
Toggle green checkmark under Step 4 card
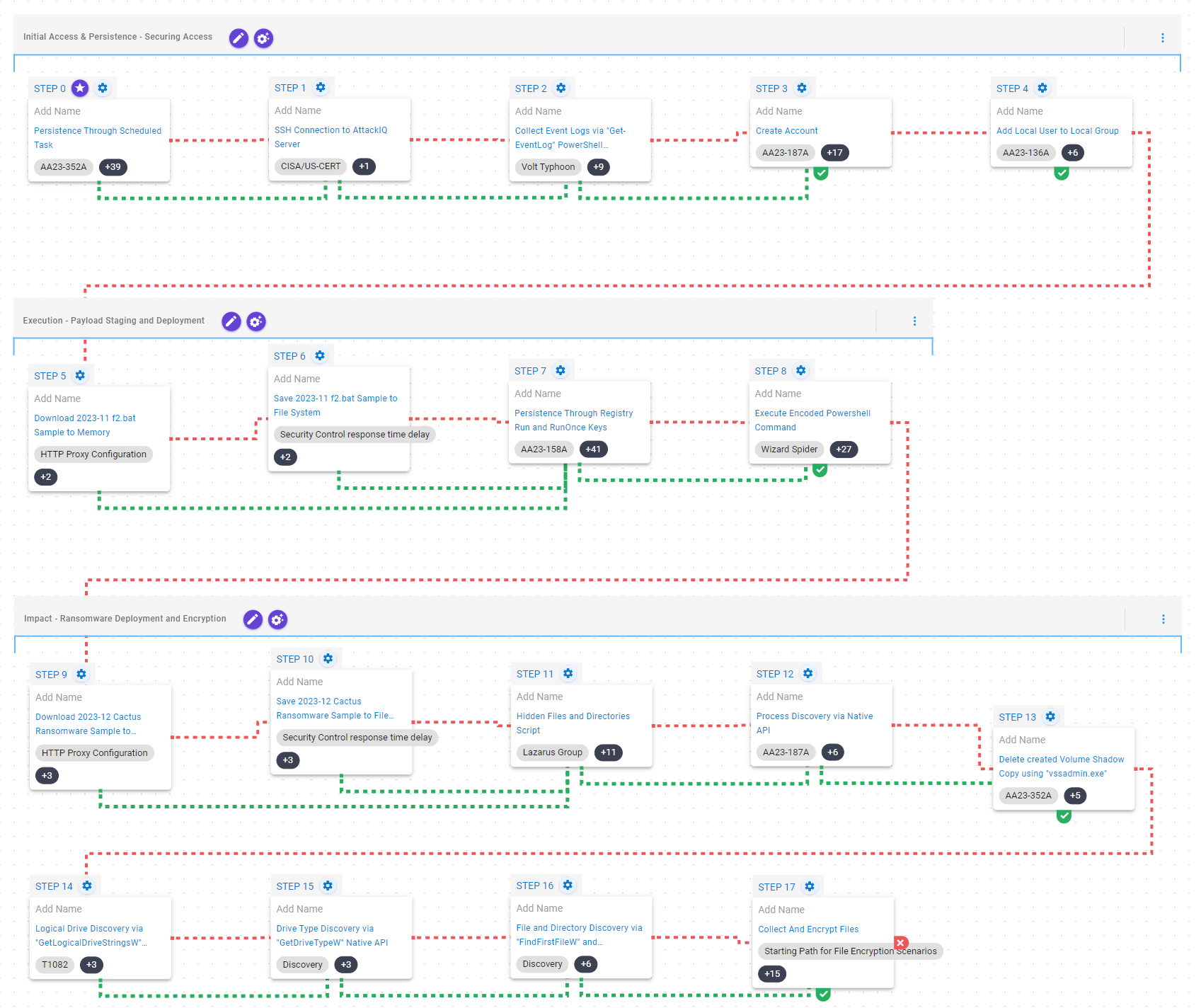(1062, 173)
